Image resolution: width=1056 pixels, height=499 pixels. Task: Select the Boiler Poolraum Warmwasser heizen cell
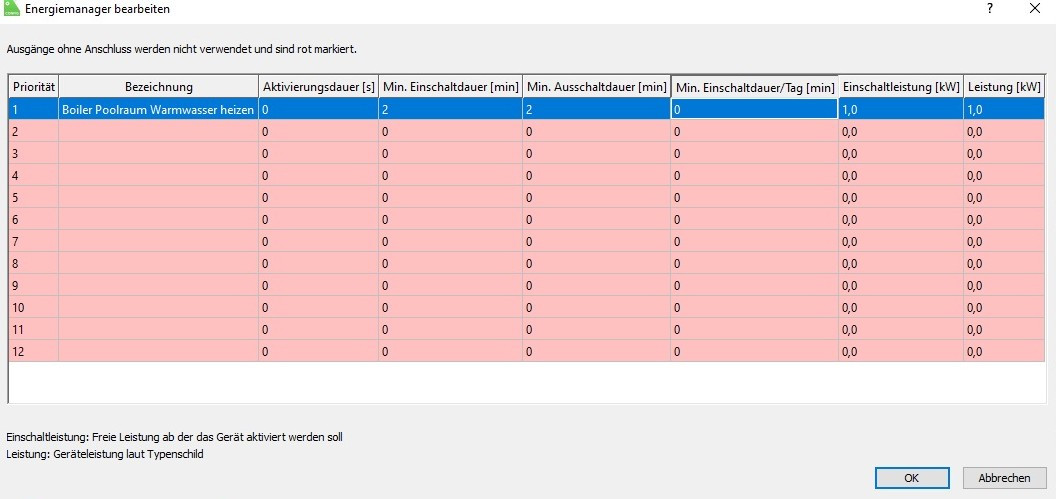click(158, 109)
